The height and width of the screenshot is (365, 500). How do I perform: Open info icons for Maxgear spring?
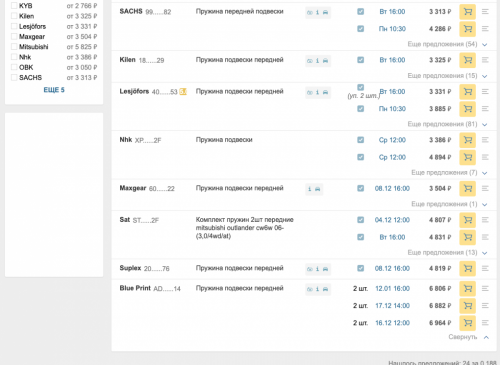[x=314, y=189]
